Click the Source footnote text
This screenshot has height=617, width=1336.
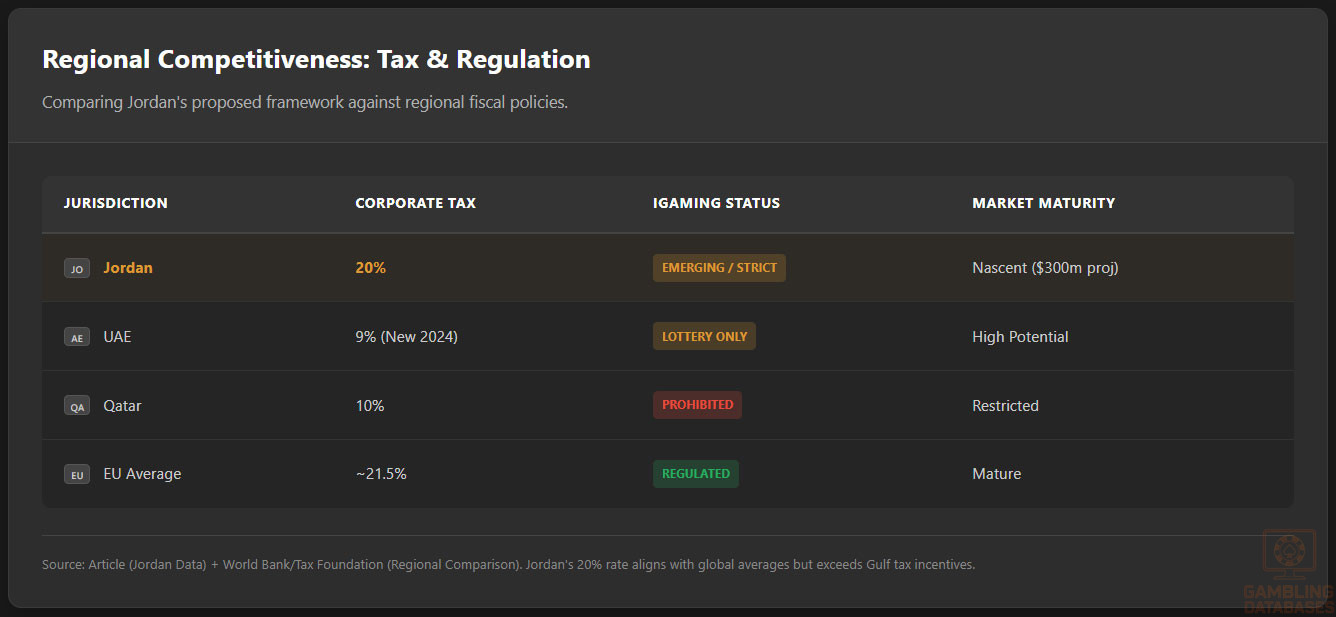pyautogui.click(x=508, y=564)
